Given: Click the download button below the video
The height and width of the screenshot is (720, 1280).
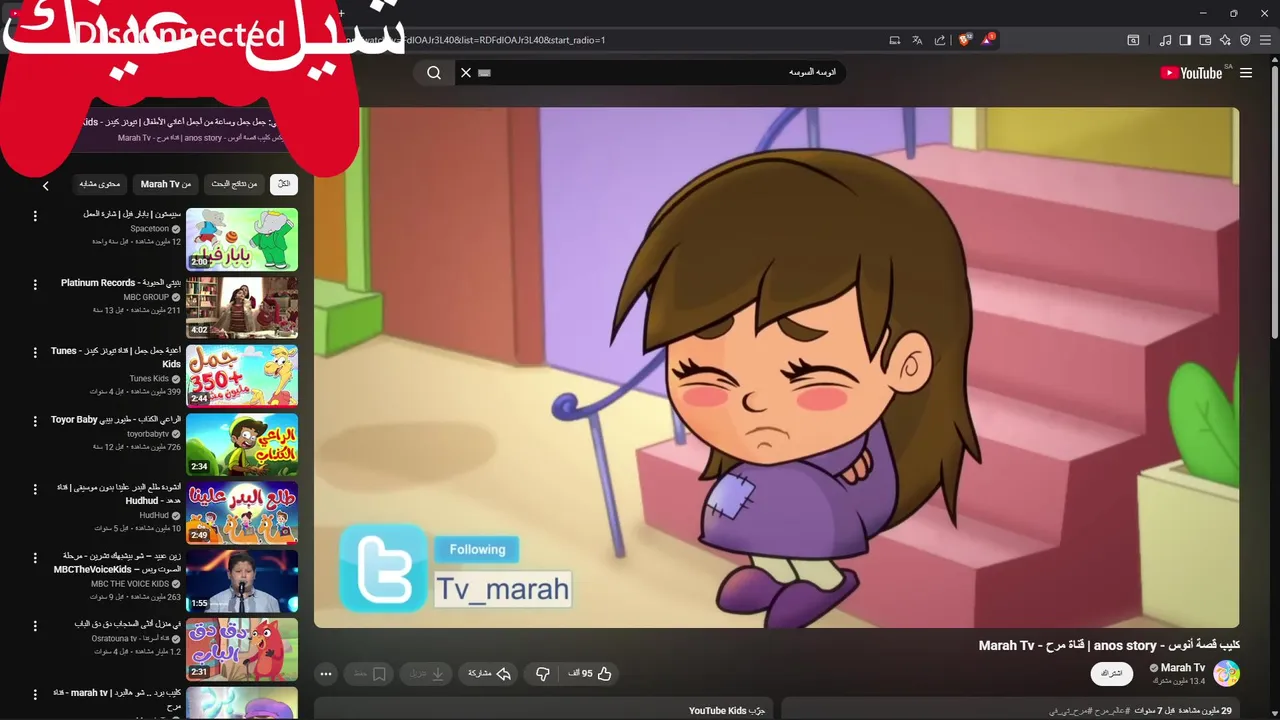Looking at the screenshot, I should 427,674.
